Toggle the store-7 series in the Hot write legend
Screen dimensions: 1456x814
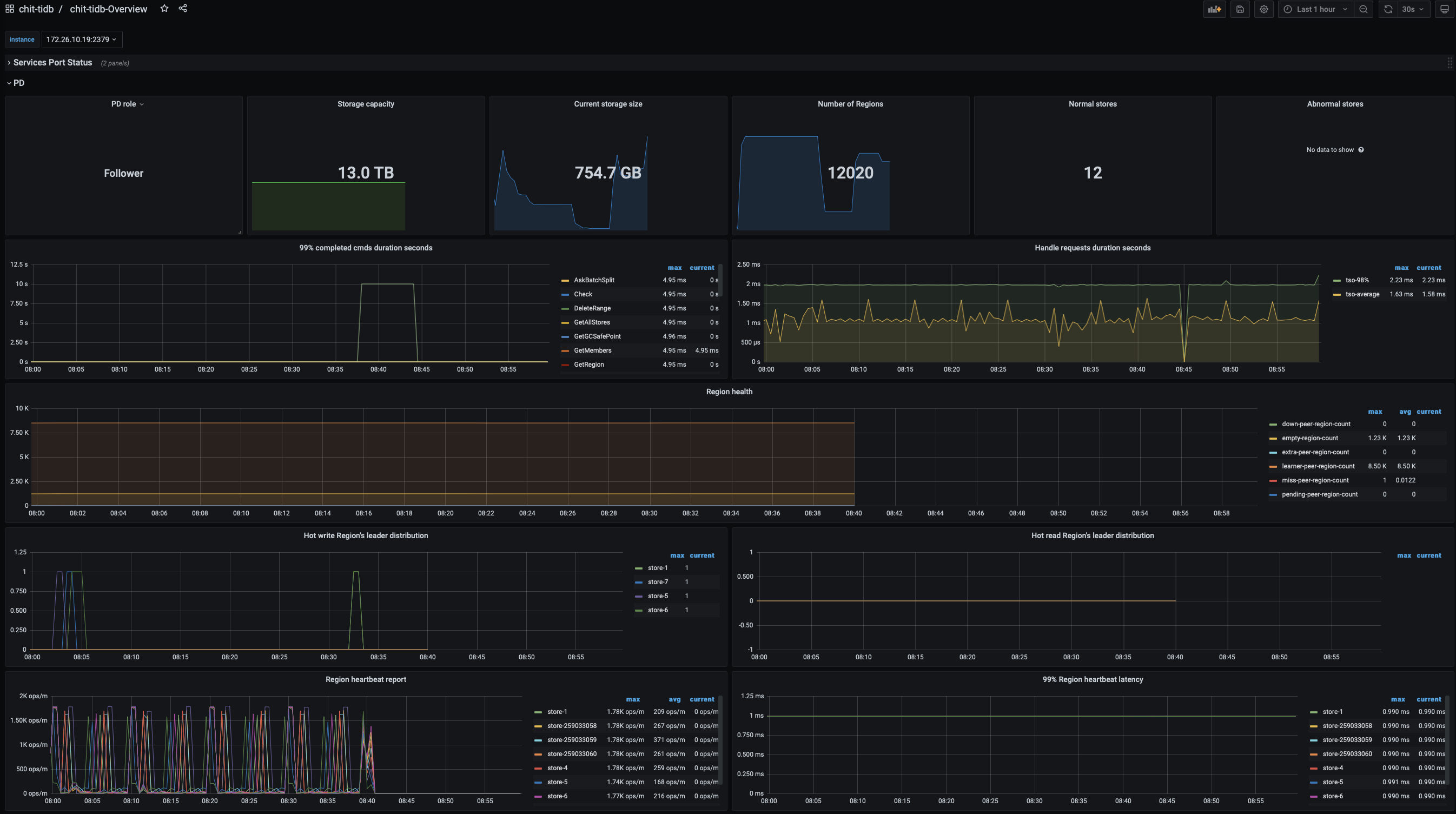point(657,582)
